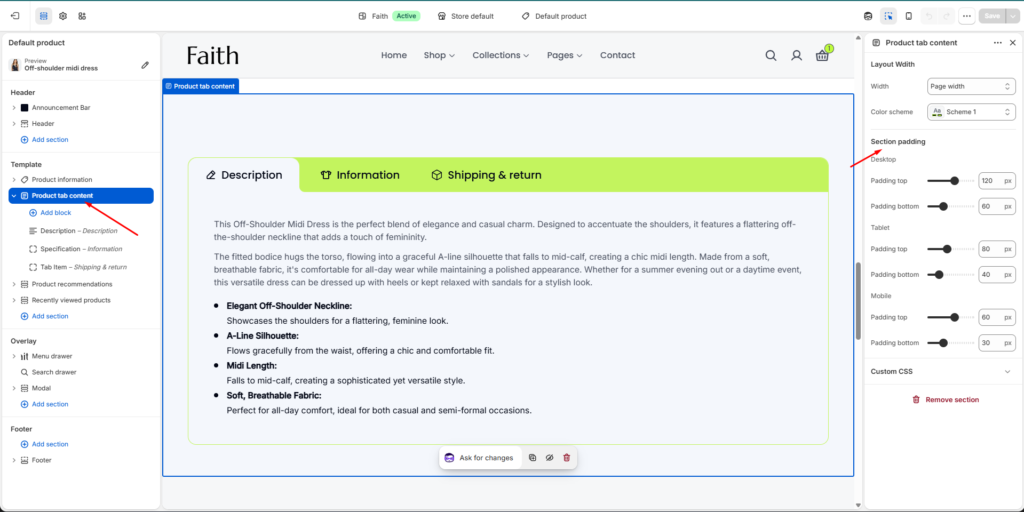Select the Tab Item – Shipping & return block
The height and width of the screenshot is (512, 1024).
78,268
